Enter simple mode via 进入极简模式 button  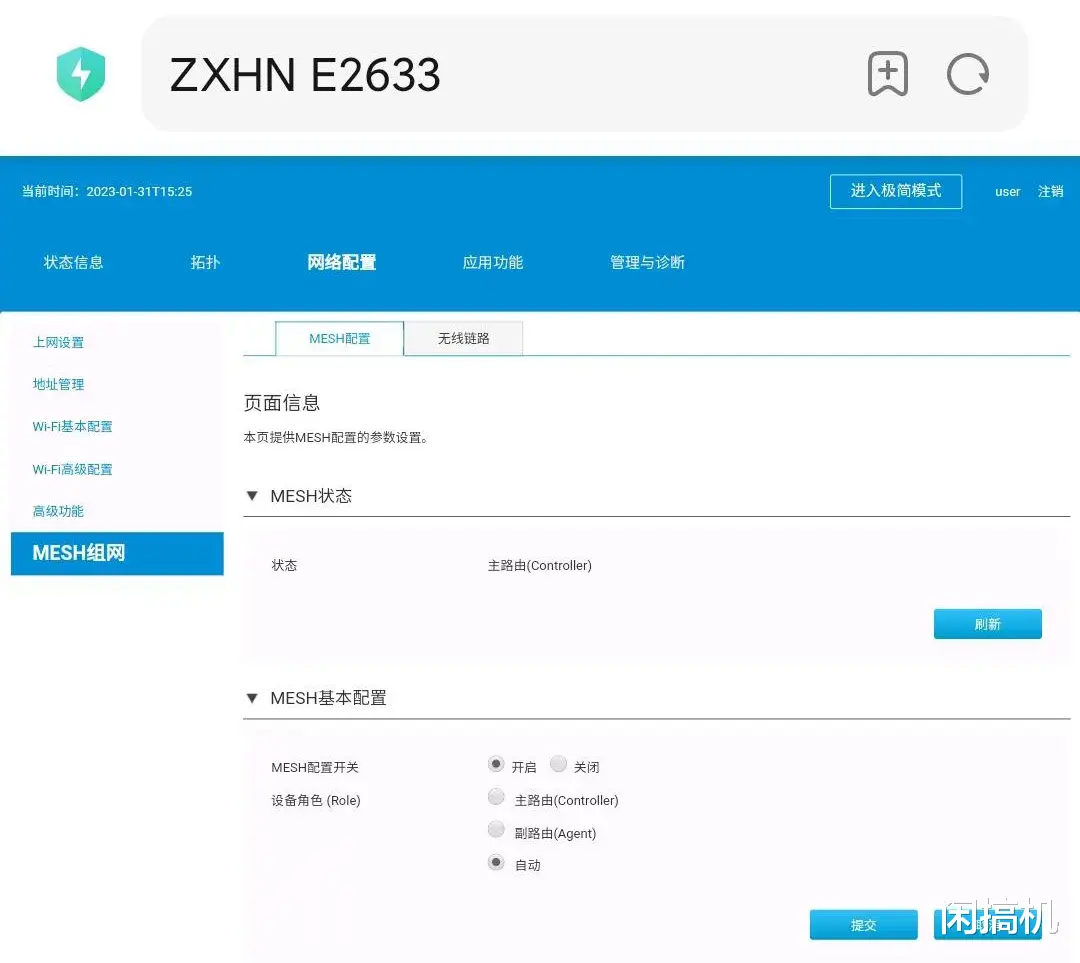tap(895, 191)
